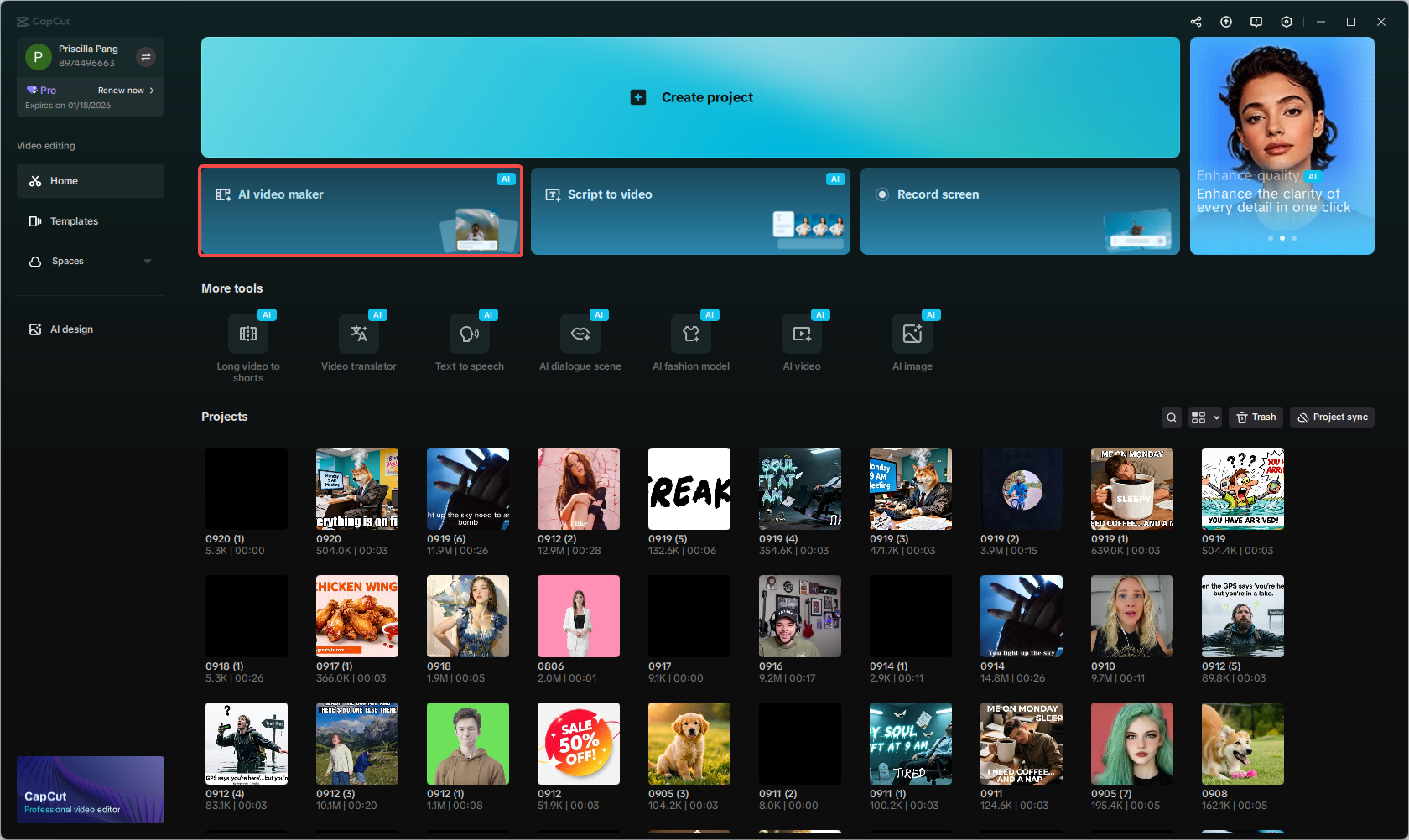Image resolution: width=1409 pixels, height=840 pixels.
Task: Open the Trash
Action: pos(1256,417)
